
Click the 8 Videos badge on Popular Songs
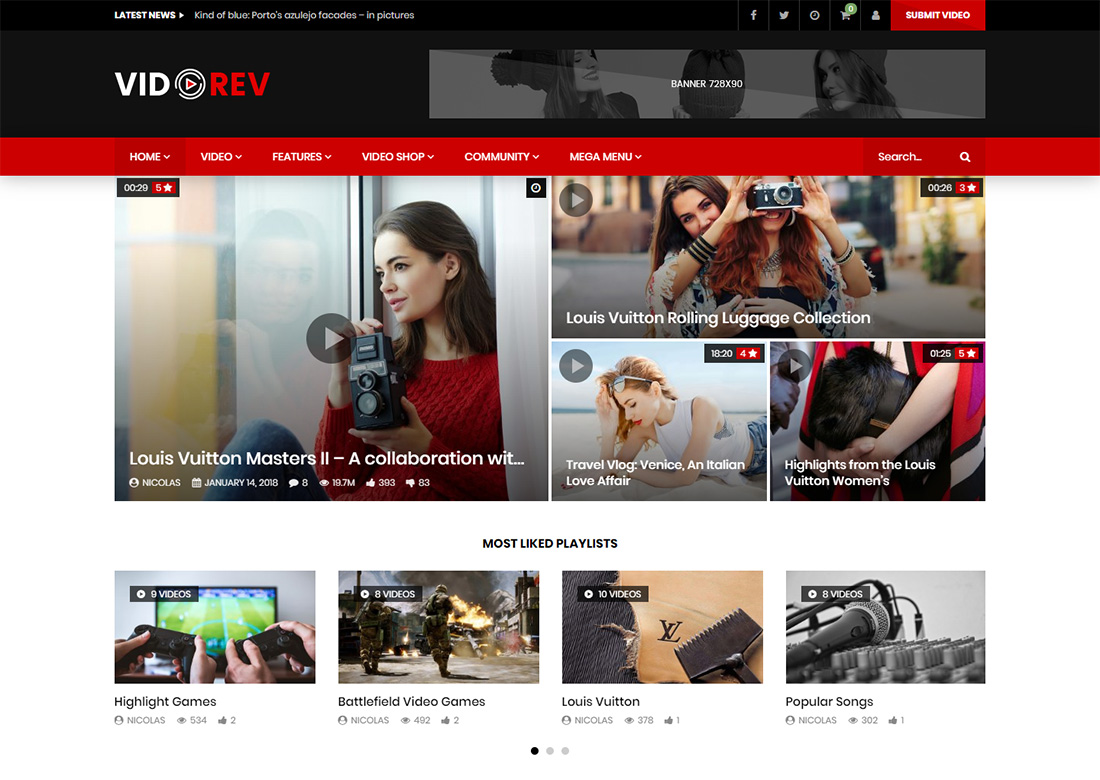[836, 594]
